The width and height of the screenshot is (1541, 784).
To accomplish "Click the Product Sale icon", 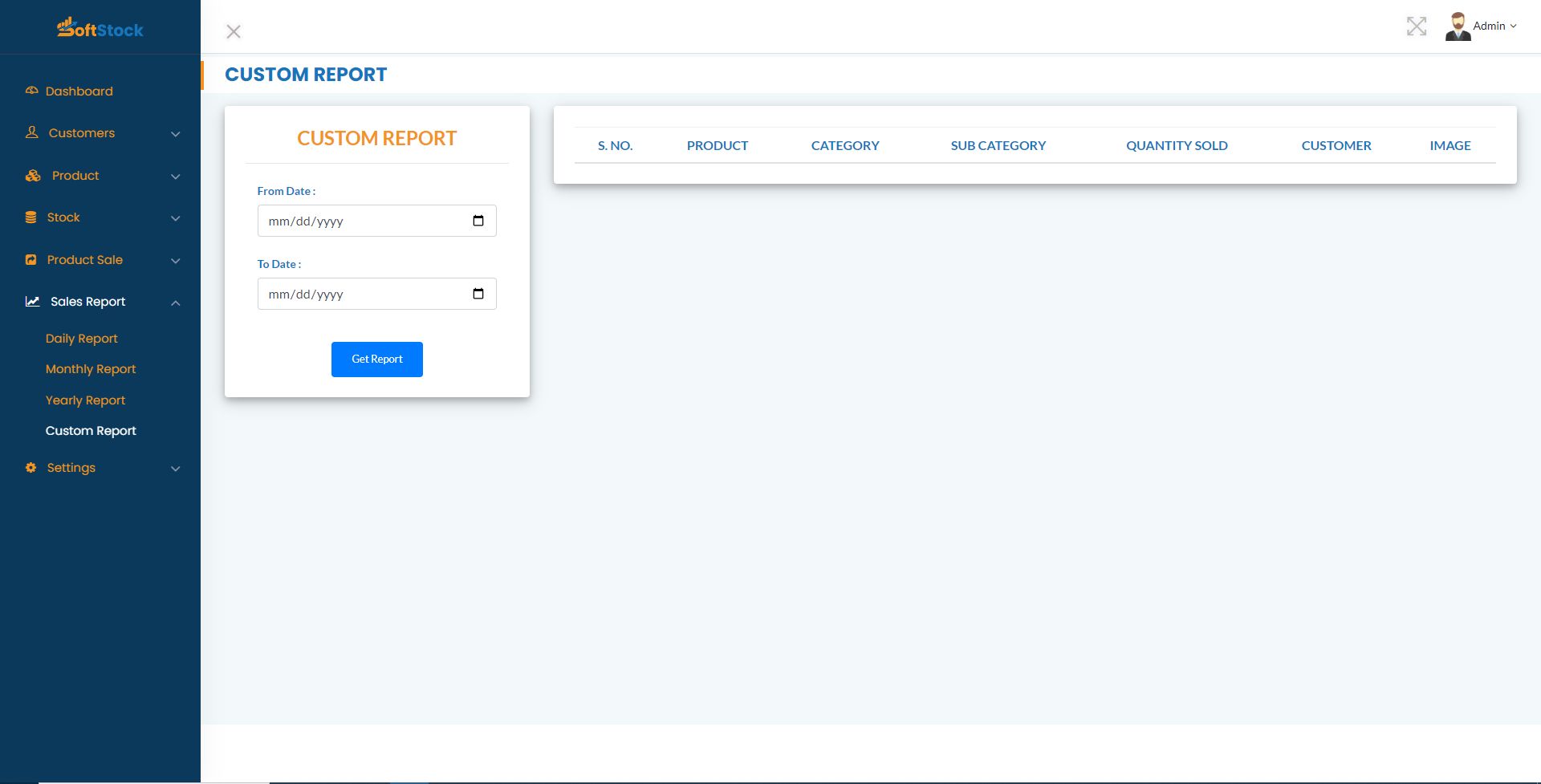I will pos(31,260).
